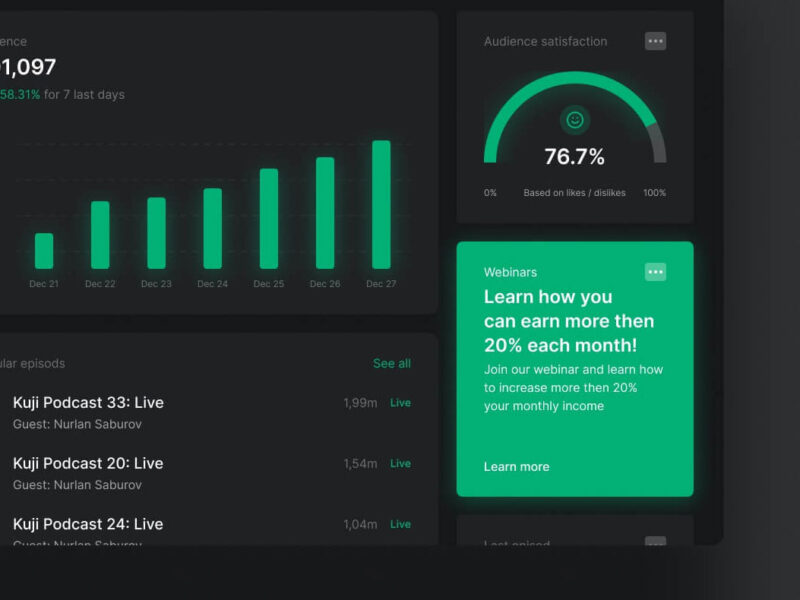This screenshot has height=600, width=800.
Task: Open the Last episode card options menu
Action: click(x=655, y=543)
